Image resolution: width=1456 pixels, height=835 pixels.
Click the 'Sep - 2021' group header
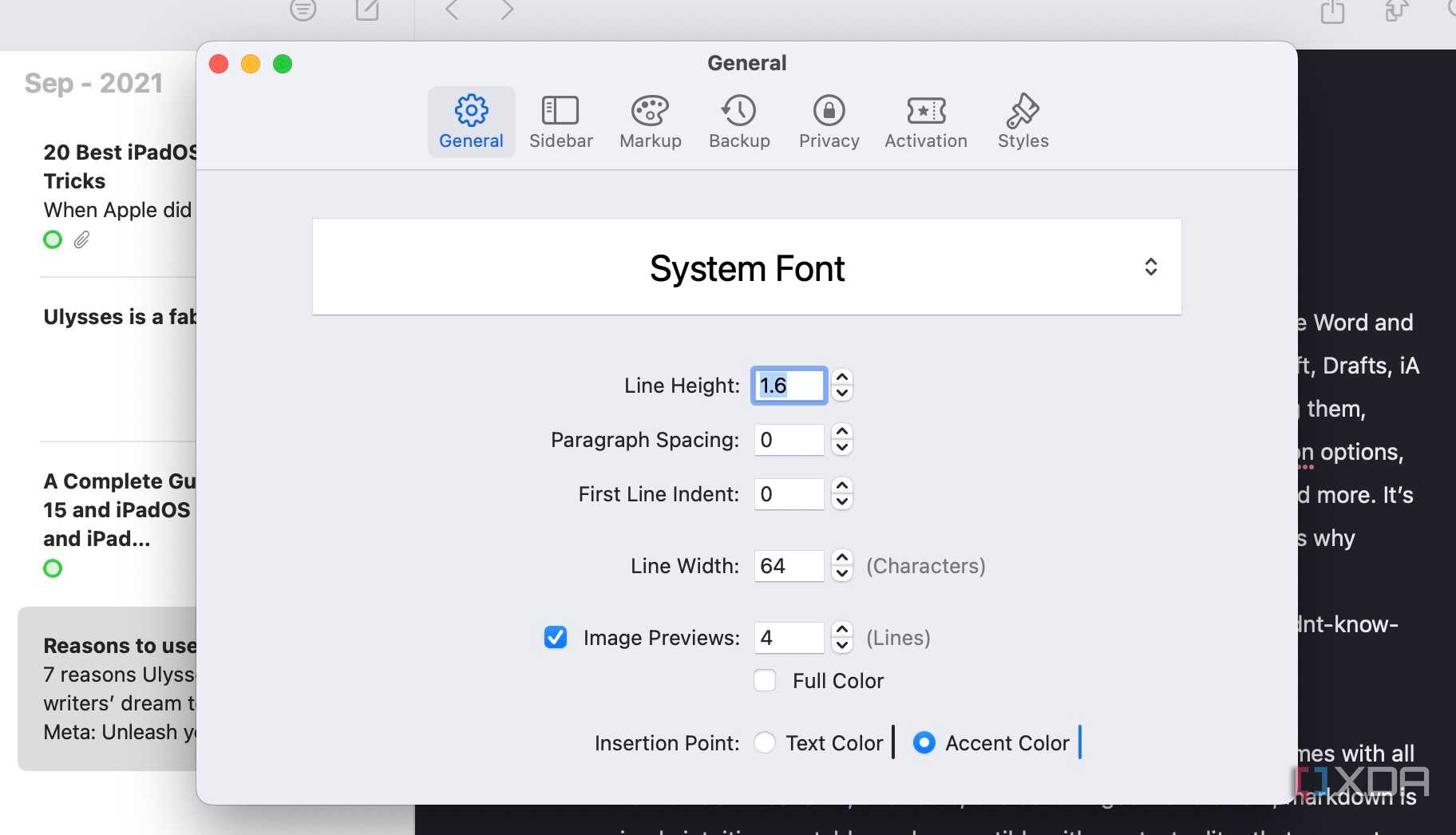pos(93,83)
